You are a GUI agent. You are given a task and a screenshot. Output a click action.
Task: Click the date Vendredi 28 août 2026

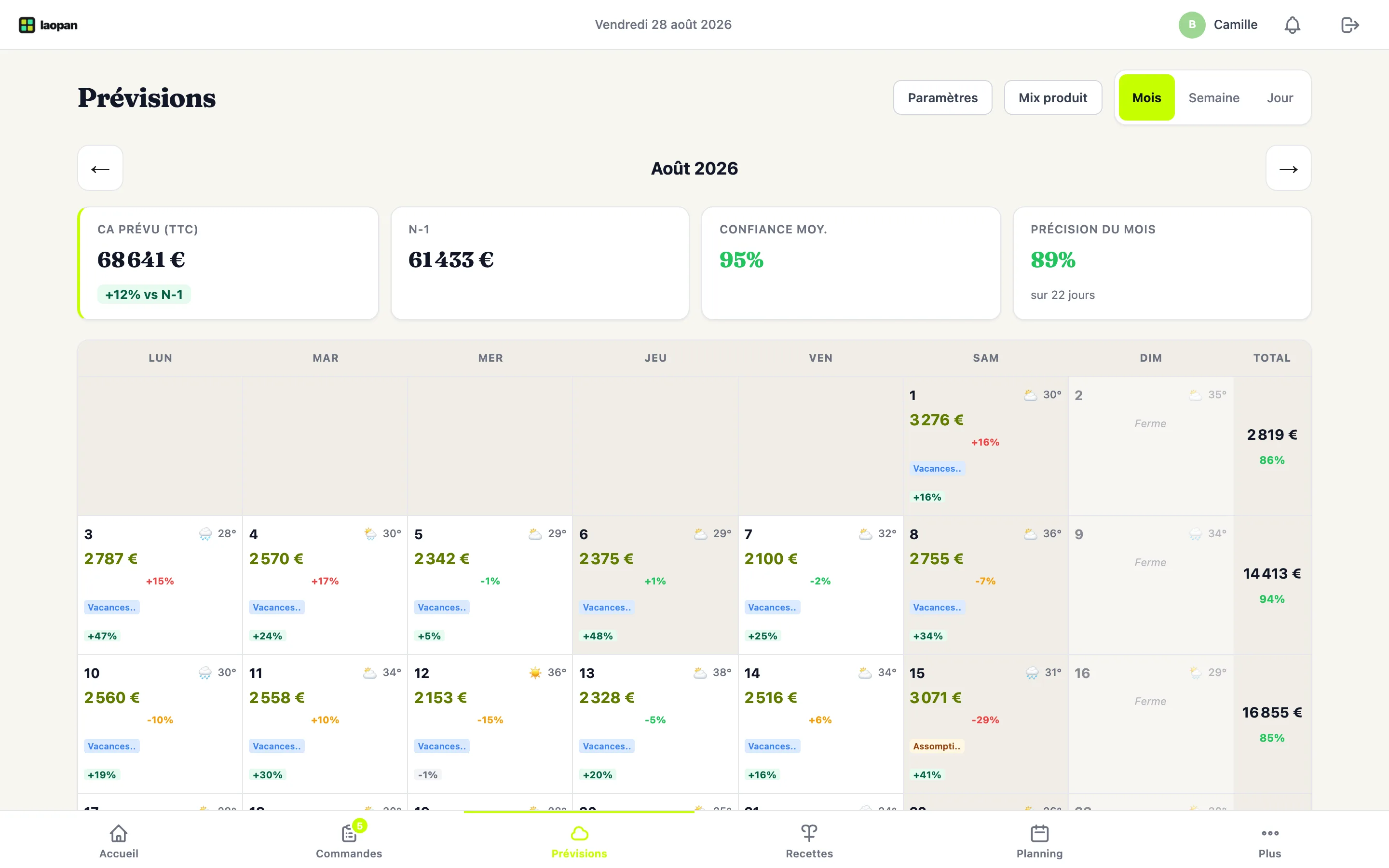click(x=663, y=25)
